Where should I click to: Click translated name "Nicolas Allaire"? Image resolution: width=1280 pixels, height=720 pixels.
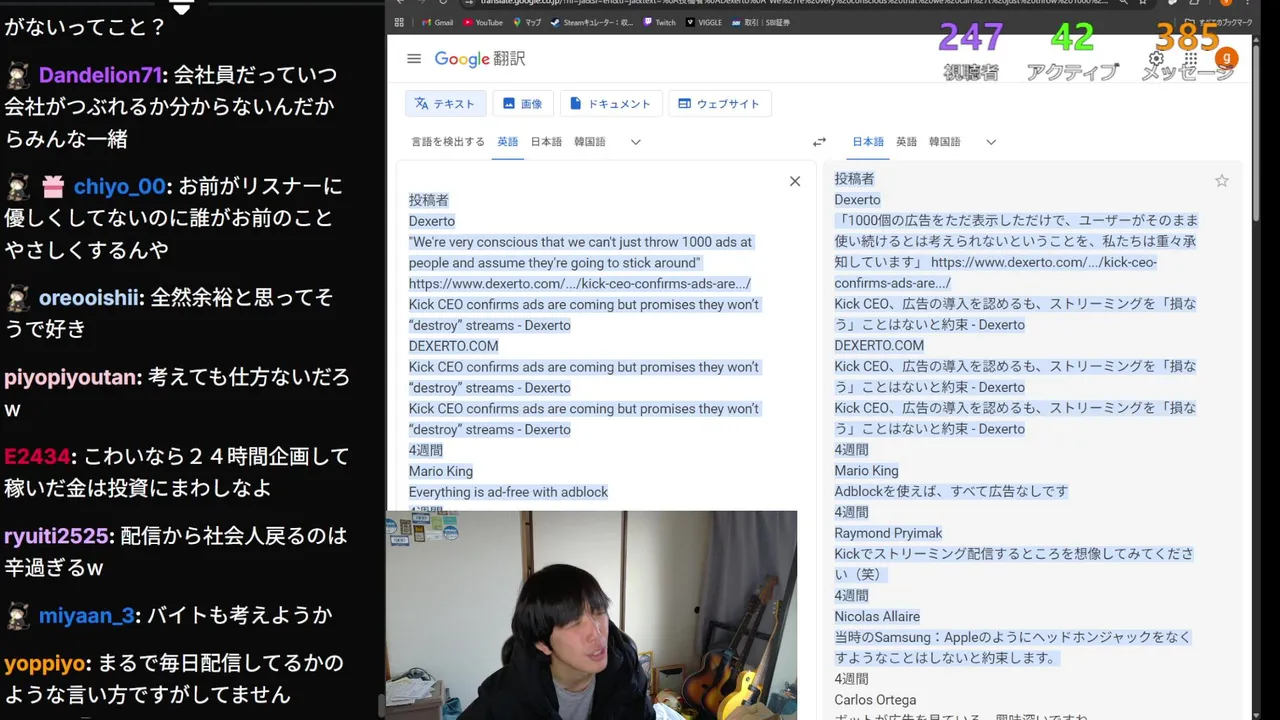[x=877, y=616]
